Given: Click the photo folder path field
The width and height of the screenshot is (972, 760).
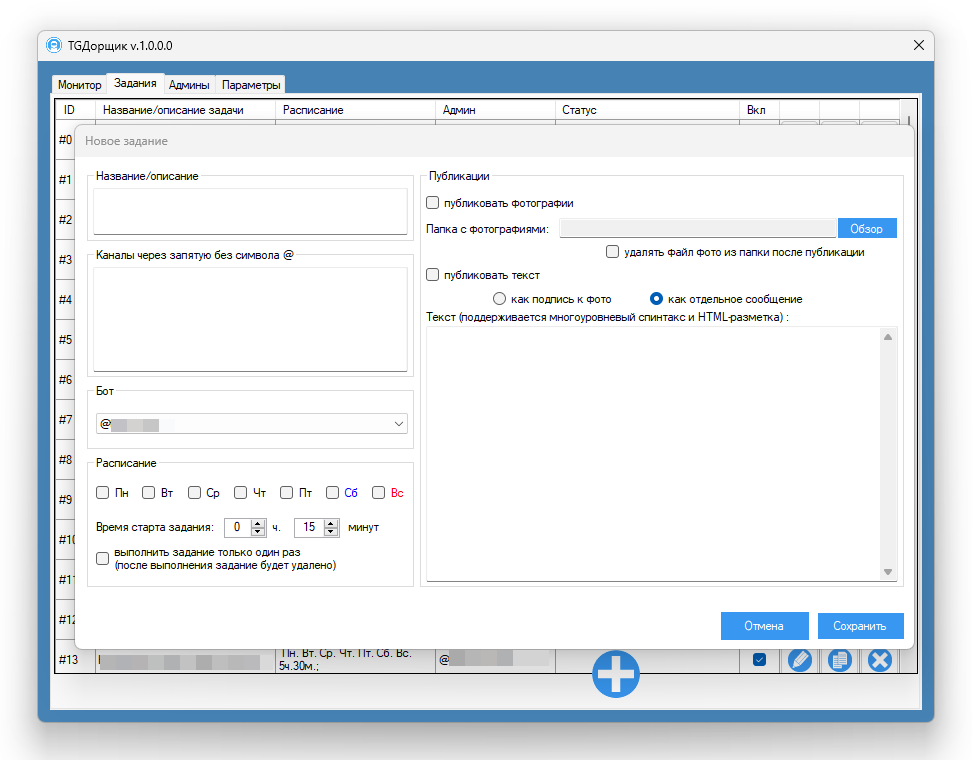Looking at the screenshot, I should tap(697, 229).
